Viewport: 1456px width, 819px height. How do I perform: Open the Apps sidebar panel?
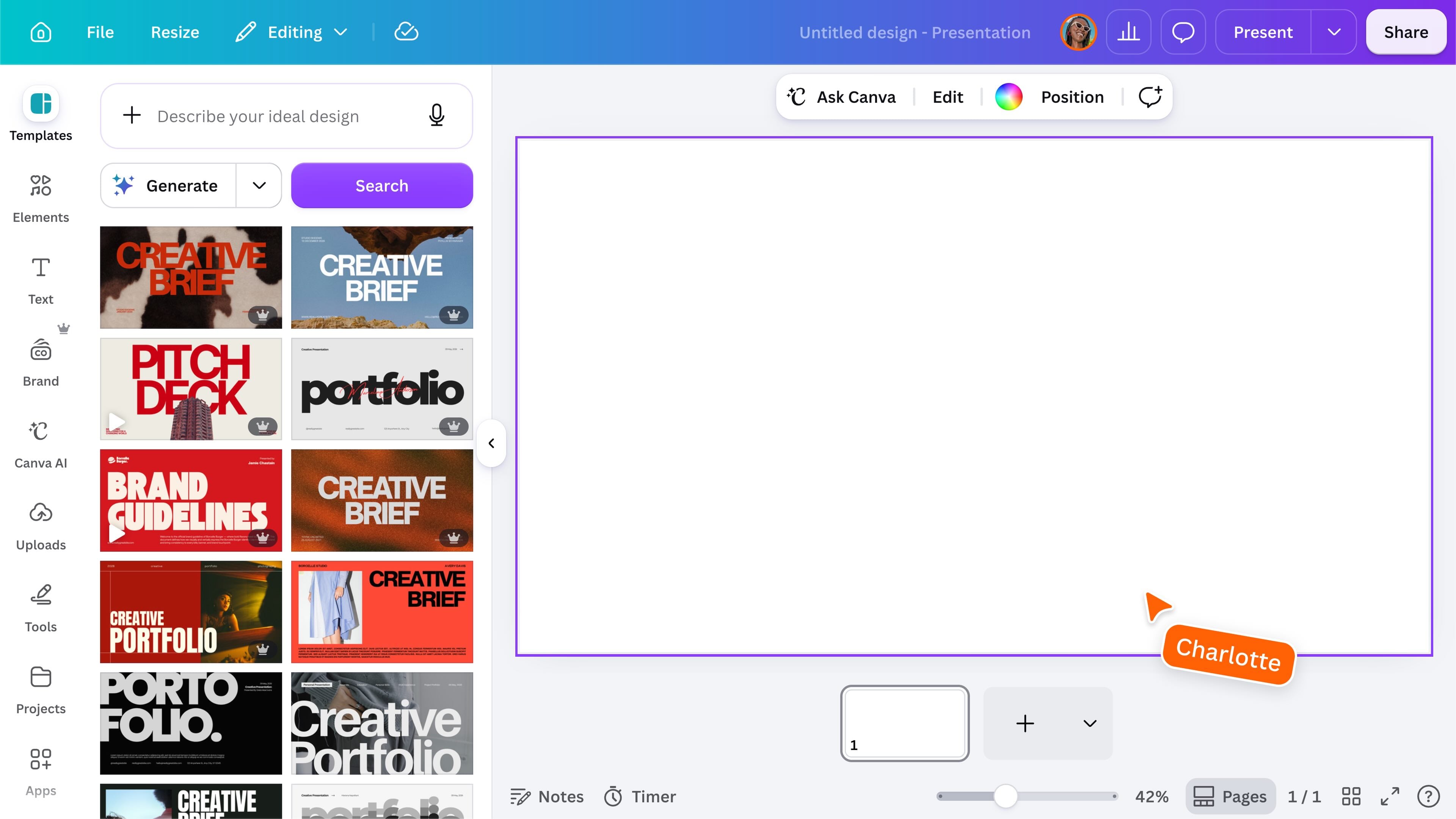[x=41, y=772]
